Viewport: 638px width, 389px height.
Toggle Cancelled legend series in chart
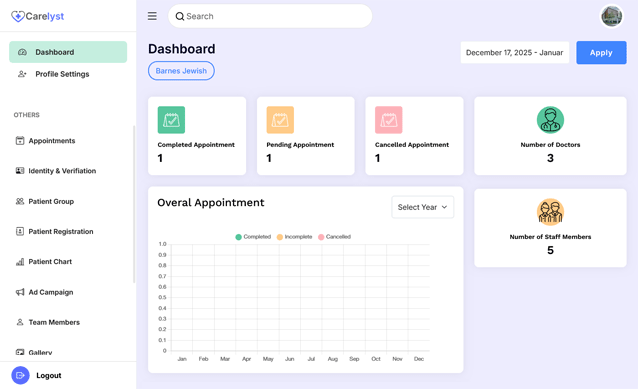(x=334, y=237)
